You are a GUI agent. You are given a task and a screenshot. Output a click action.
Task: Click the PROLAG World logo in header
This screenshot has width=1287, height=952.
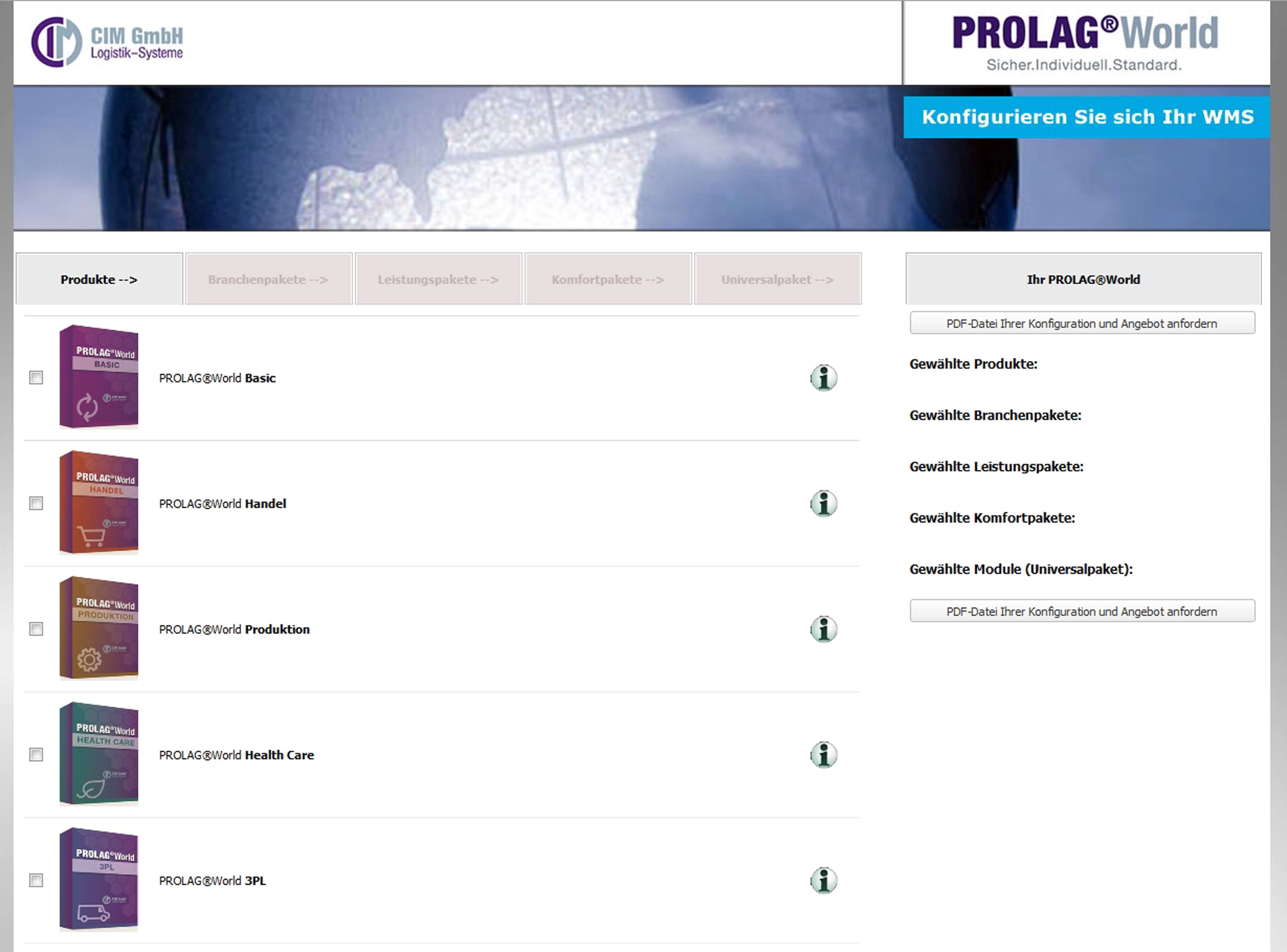coord(1085,42)
